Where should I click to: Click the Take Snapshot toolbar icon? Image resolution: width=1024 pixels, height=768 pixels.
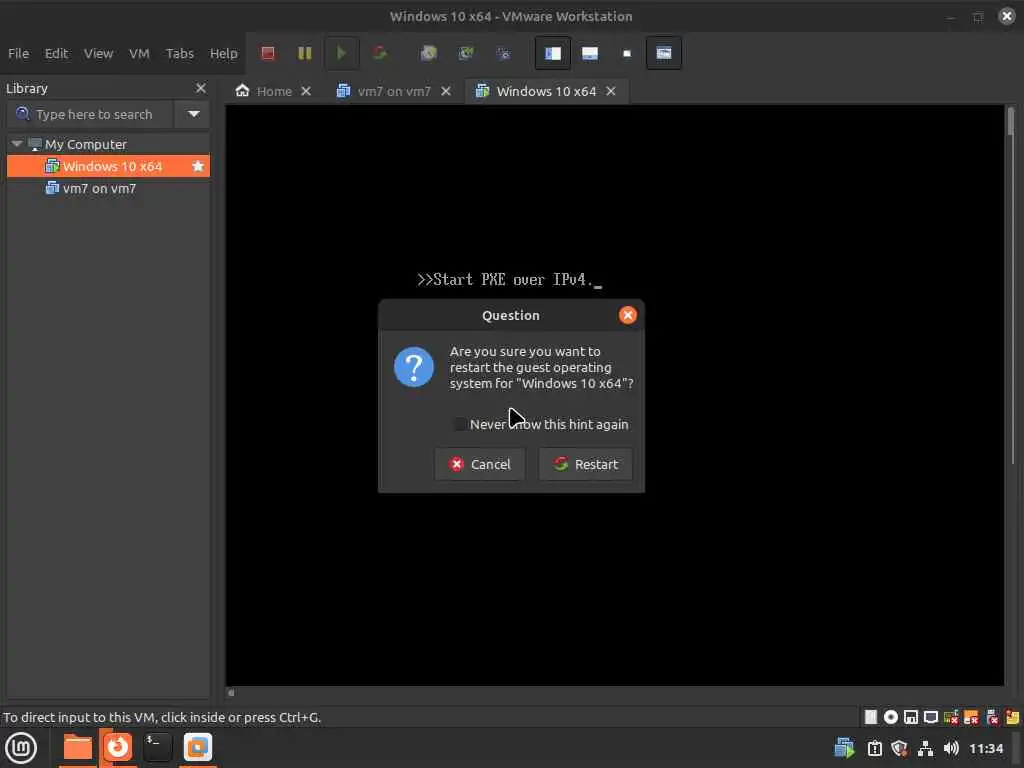[428, 53]
